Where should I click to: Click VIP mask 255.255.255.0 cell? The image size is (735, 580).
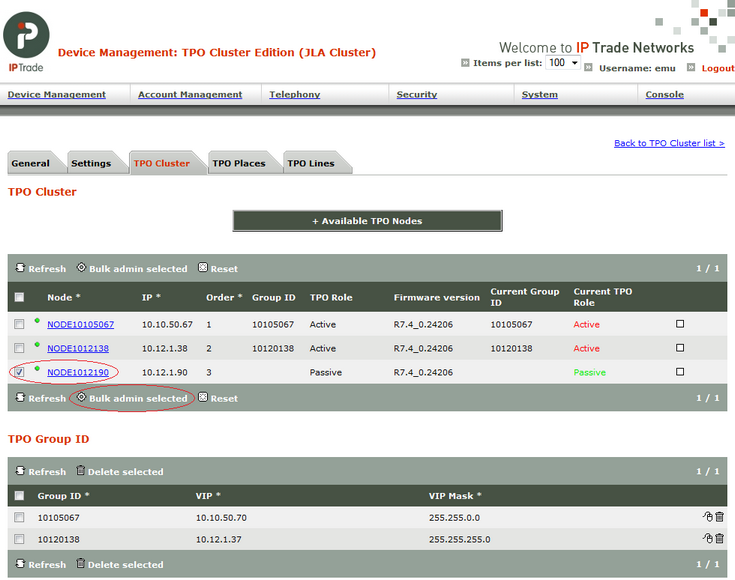click(459, 539)
